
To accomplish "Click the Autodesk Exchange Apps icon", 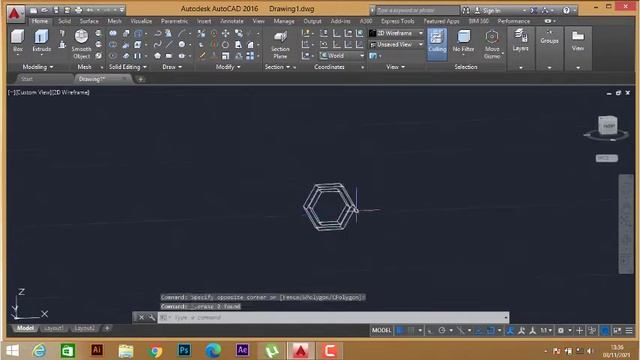I will point(533,10).
